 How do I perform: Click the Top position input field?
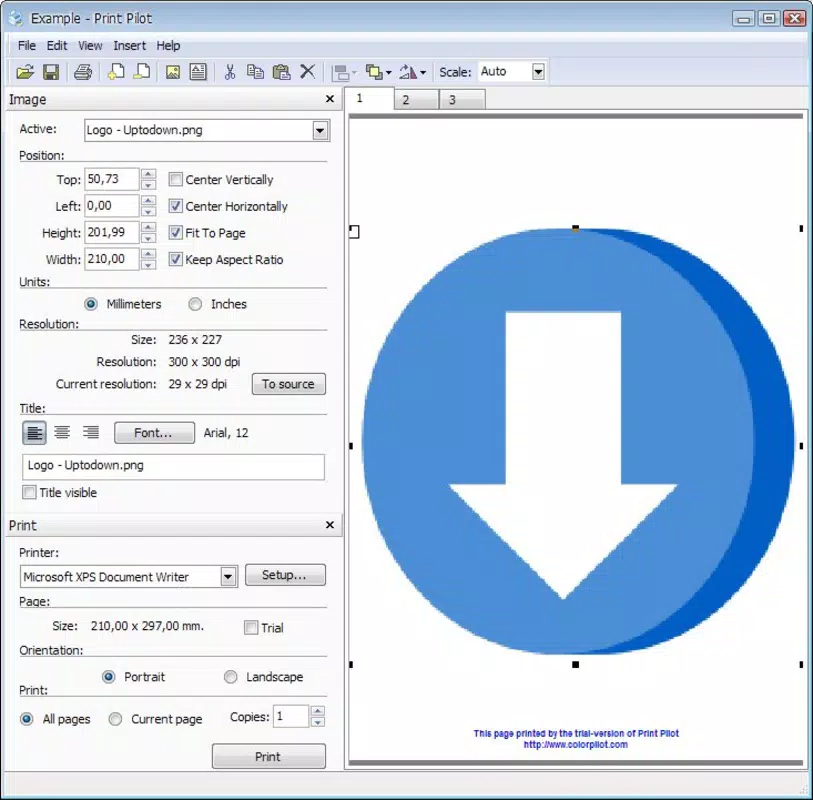pos(111,179)
